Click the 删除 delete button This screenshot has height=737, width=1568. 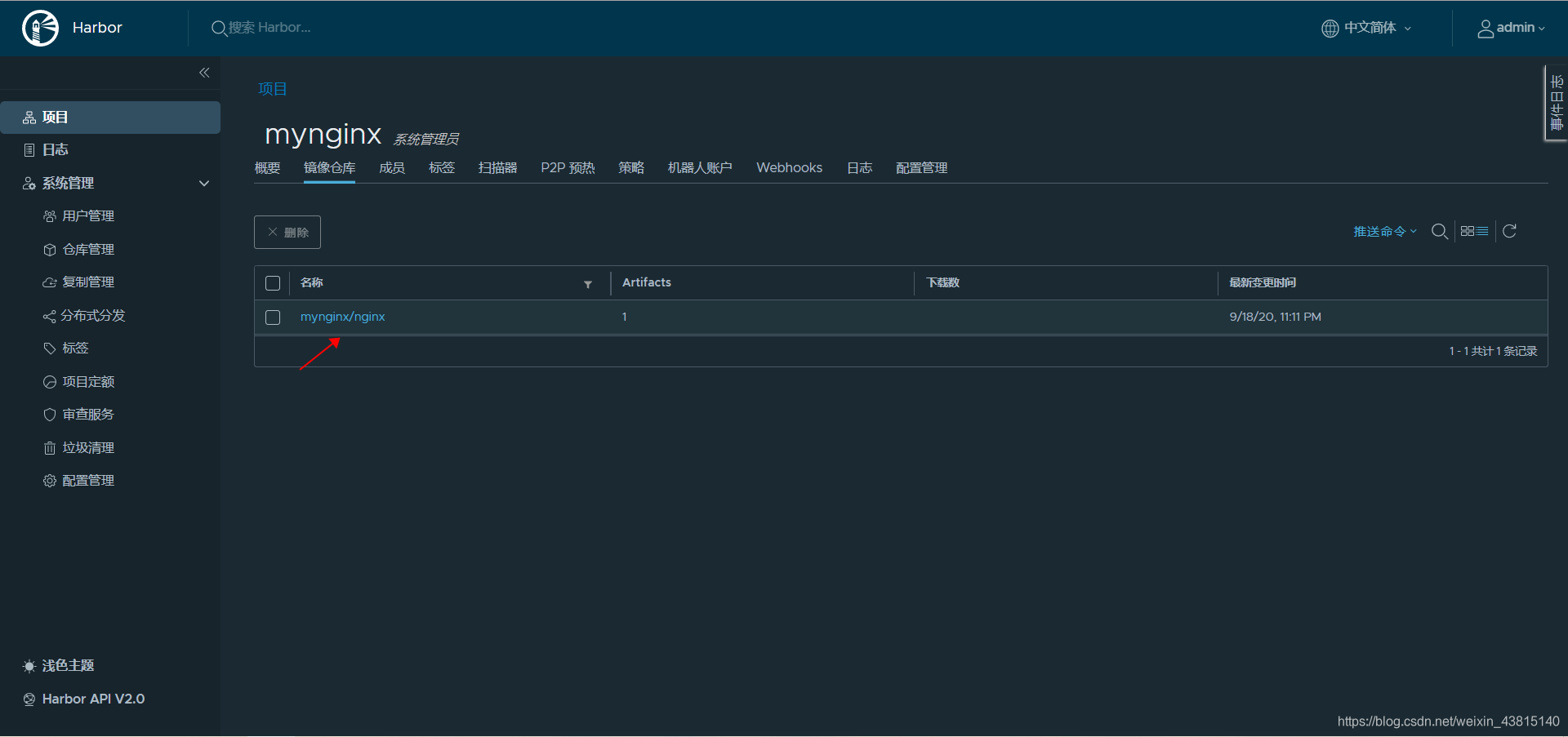coord(287,233)
